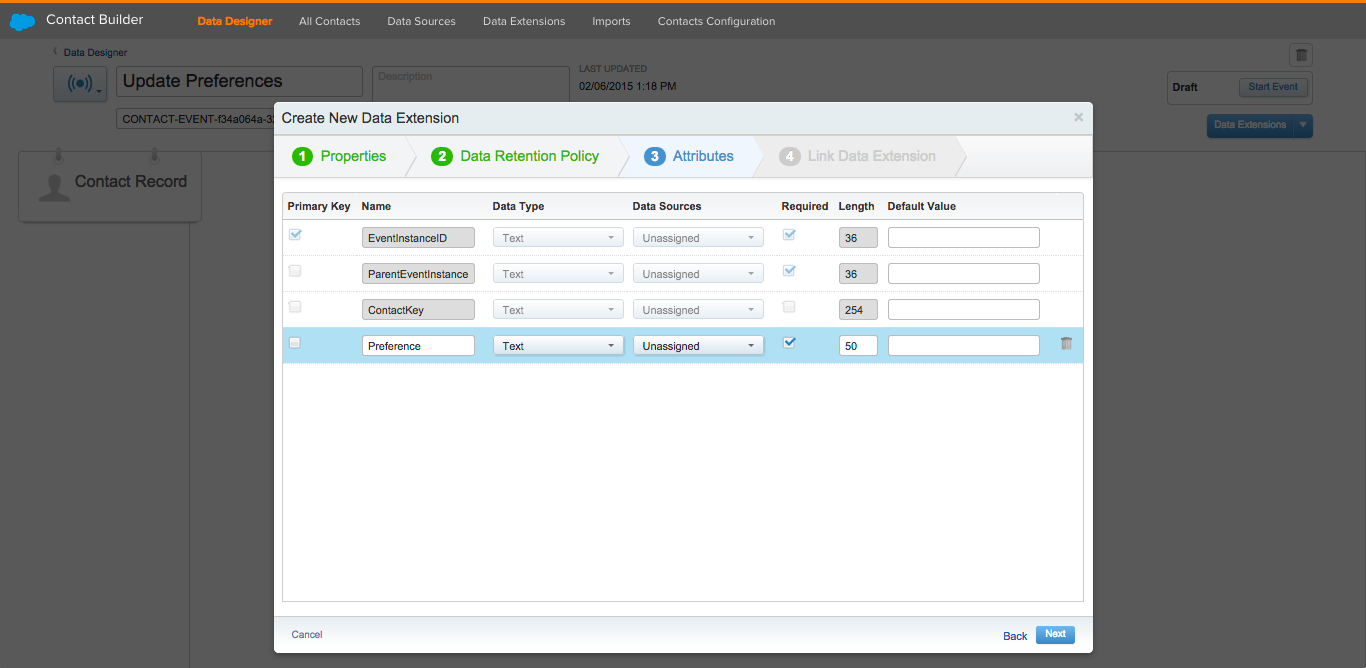Screen dimensions: 1366x668
Task: Click Default Value field for ParentEventInstance
Action: 964,274
